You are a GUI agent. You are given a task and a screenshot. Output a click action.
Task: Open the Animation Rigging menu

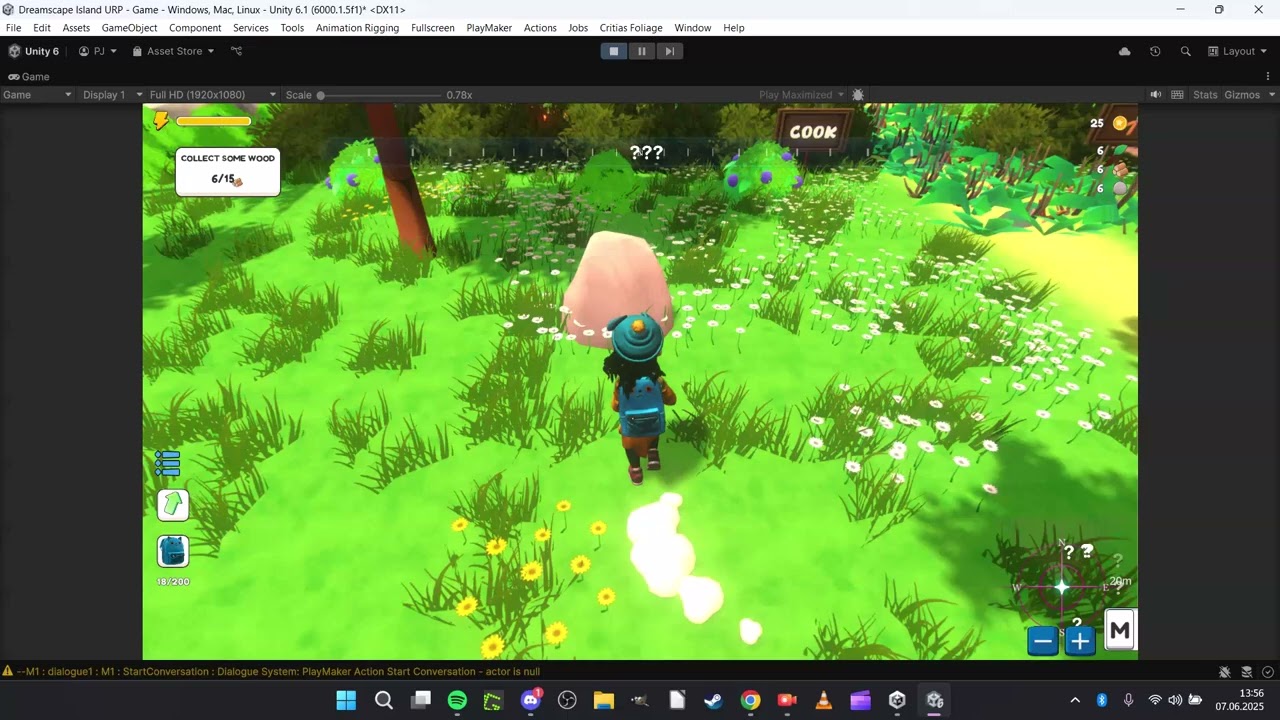[x=357, y=28]
